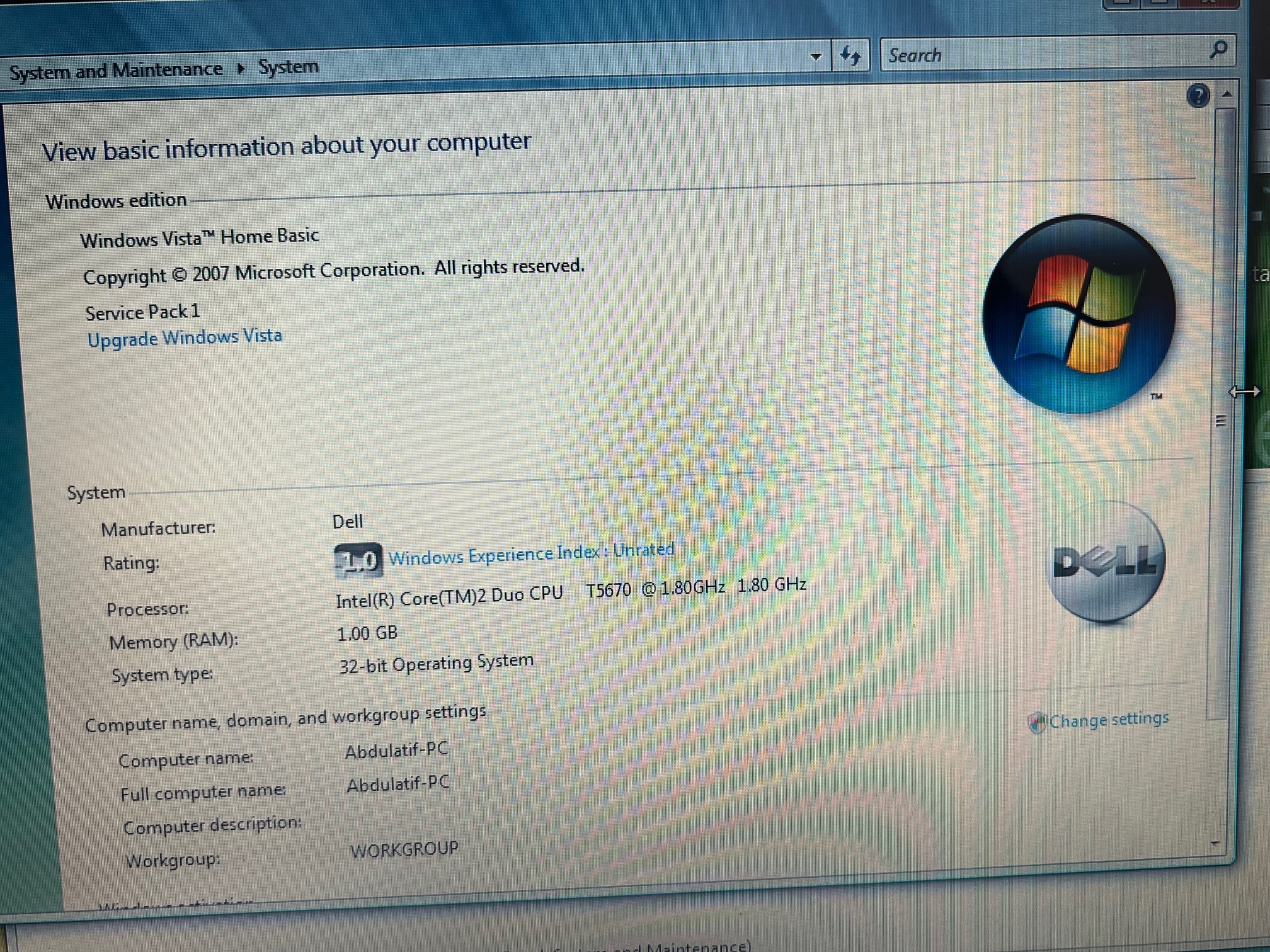The width and height of the screenshot is (1270, 952).
Task: Click the 1.0 rating score badge
Action: click(x=358, y=560)
